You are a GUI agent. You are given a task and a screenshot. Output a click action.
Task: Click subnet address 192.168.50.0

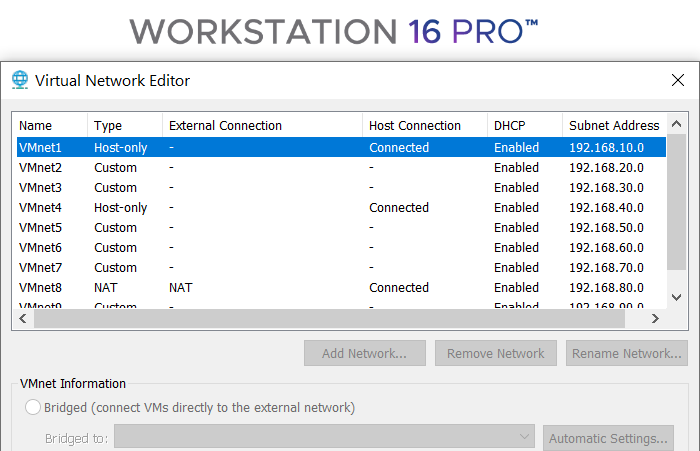pos(606,228)
